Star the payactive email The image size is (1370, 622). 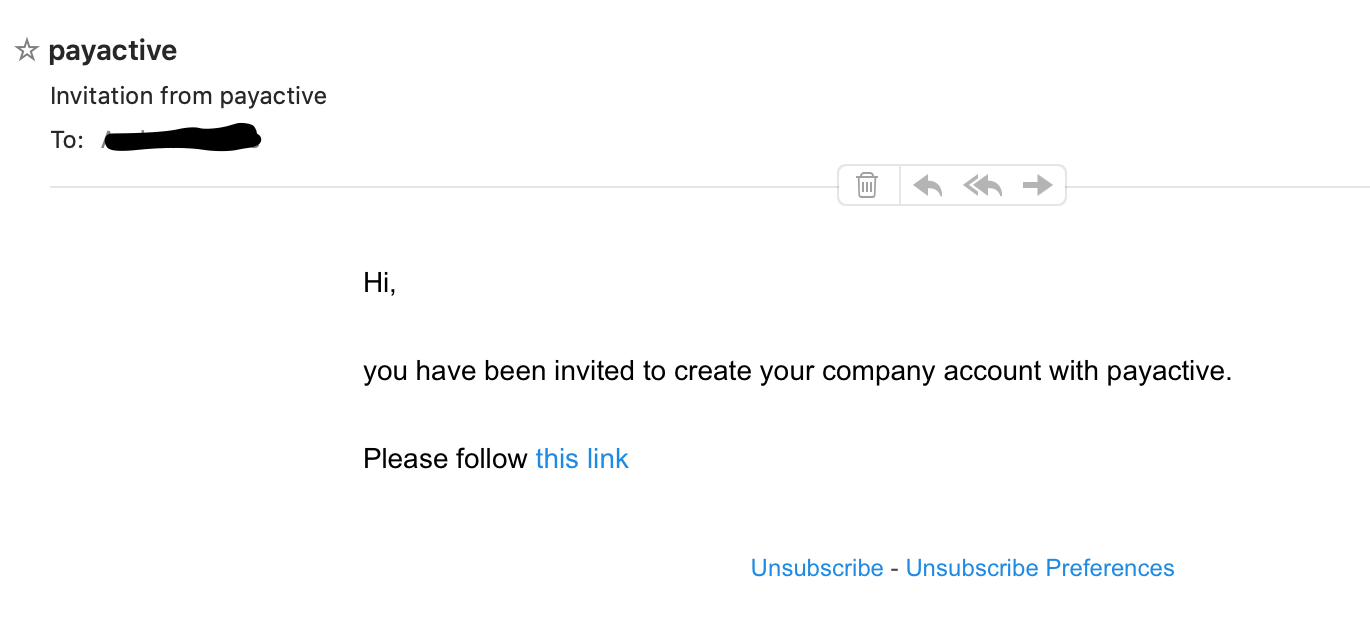pos(27,51)
